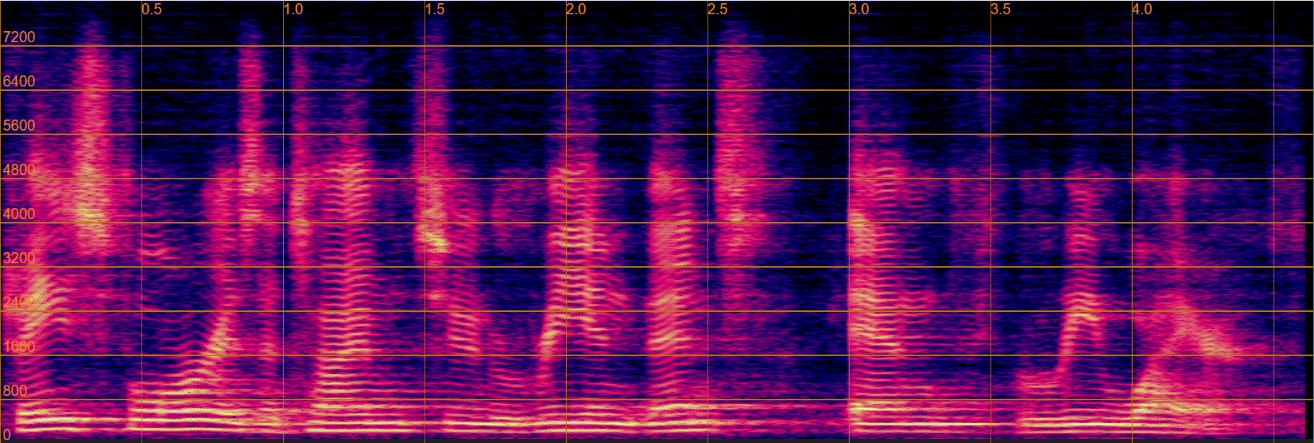Click the 7200 Hz frequency label
This screenshot has width=1314, height=443.
tap(19, 38)
